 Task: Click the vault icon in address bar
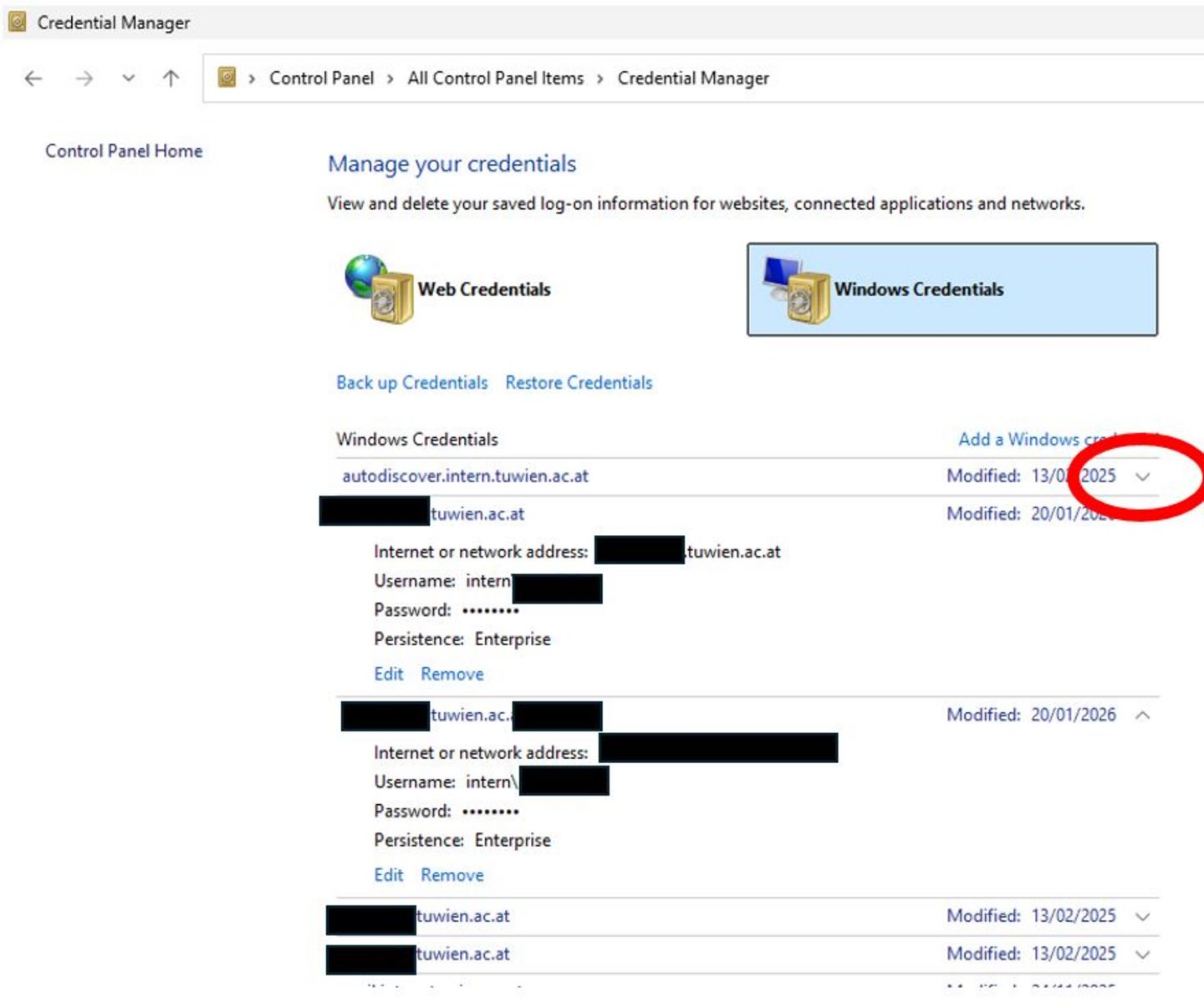click(227, 78)
